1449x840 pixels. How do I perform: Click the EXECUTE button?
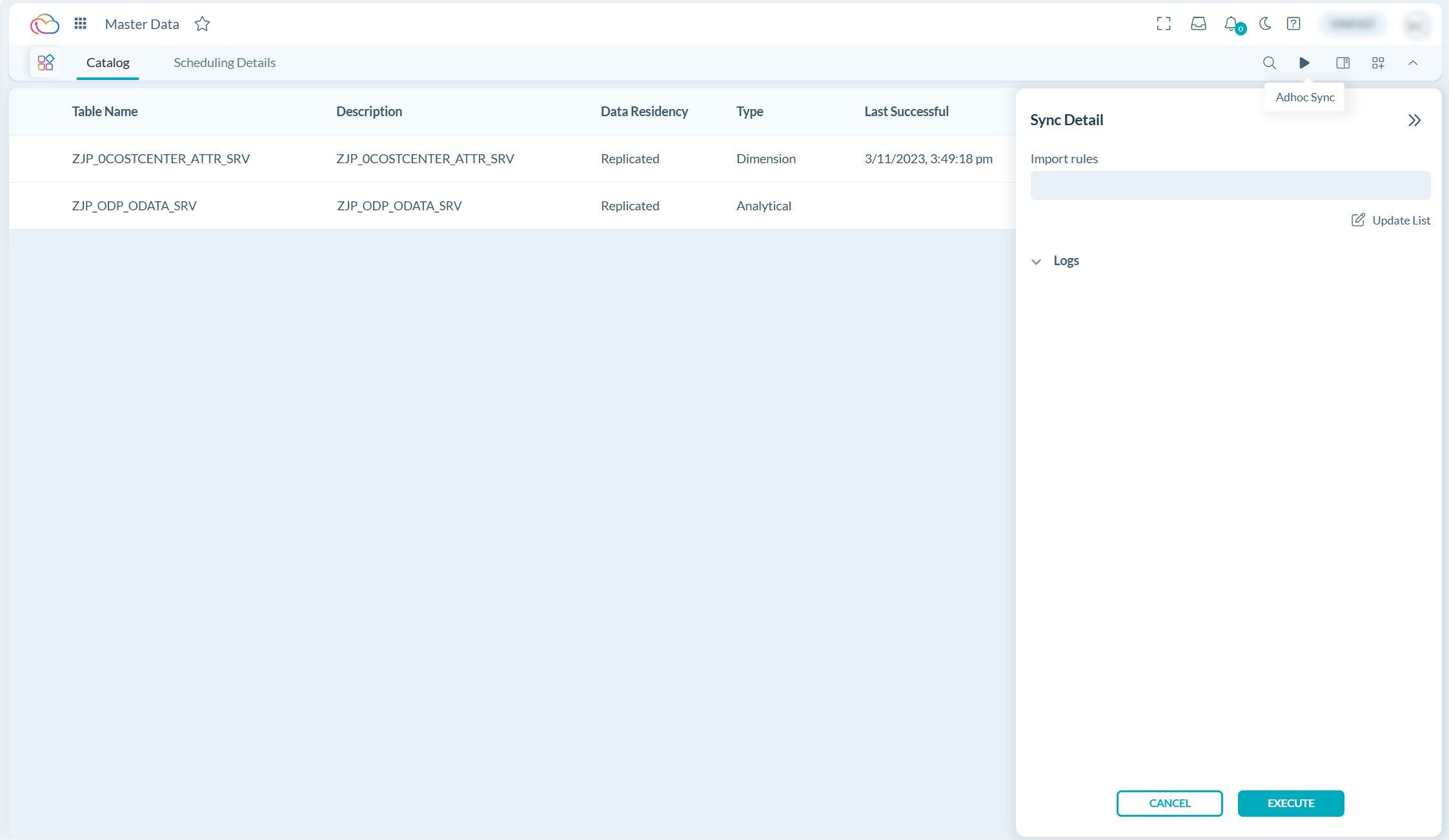coord(1289,803)
